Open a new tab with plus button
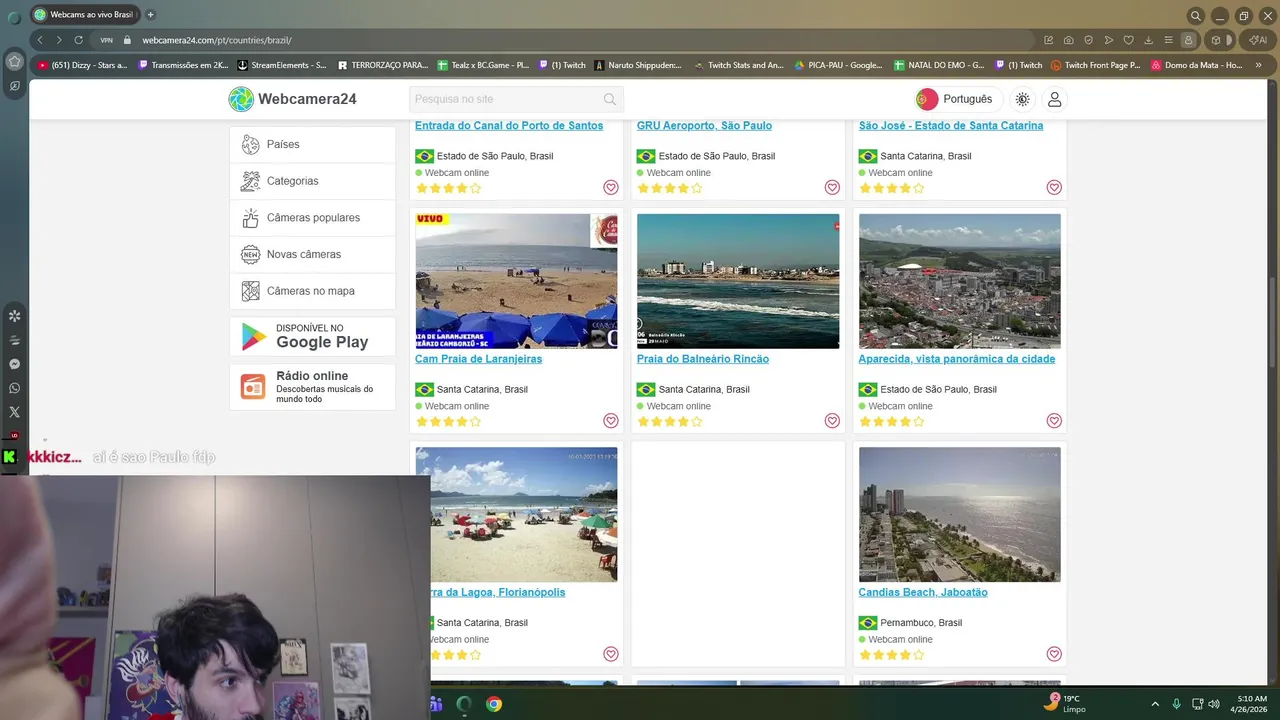Viewport: 1280px width, 720px height. (x=150, y=15)
